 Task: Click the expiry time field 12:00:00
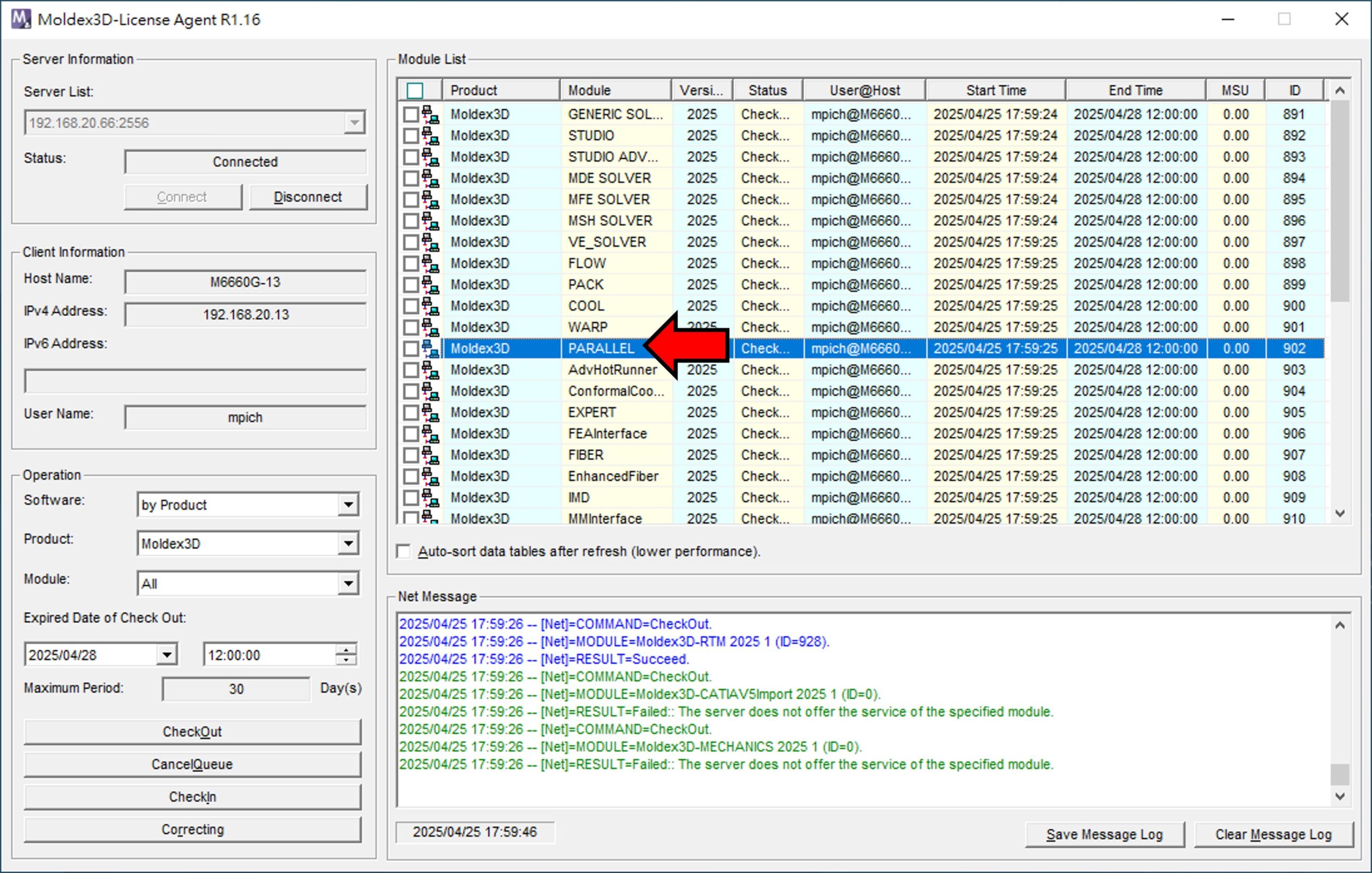[x=270, y=655]
